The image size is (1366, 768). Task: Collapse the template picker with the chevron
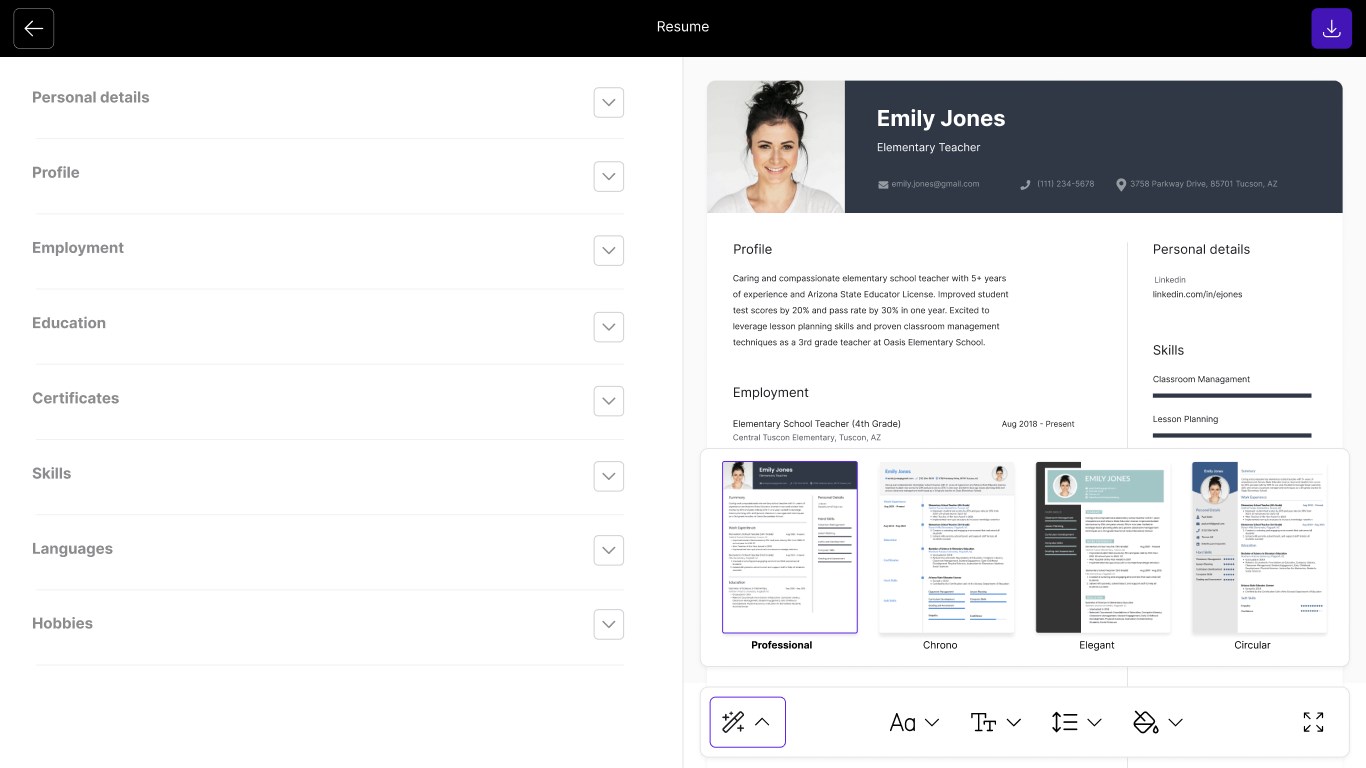point(763,722)
